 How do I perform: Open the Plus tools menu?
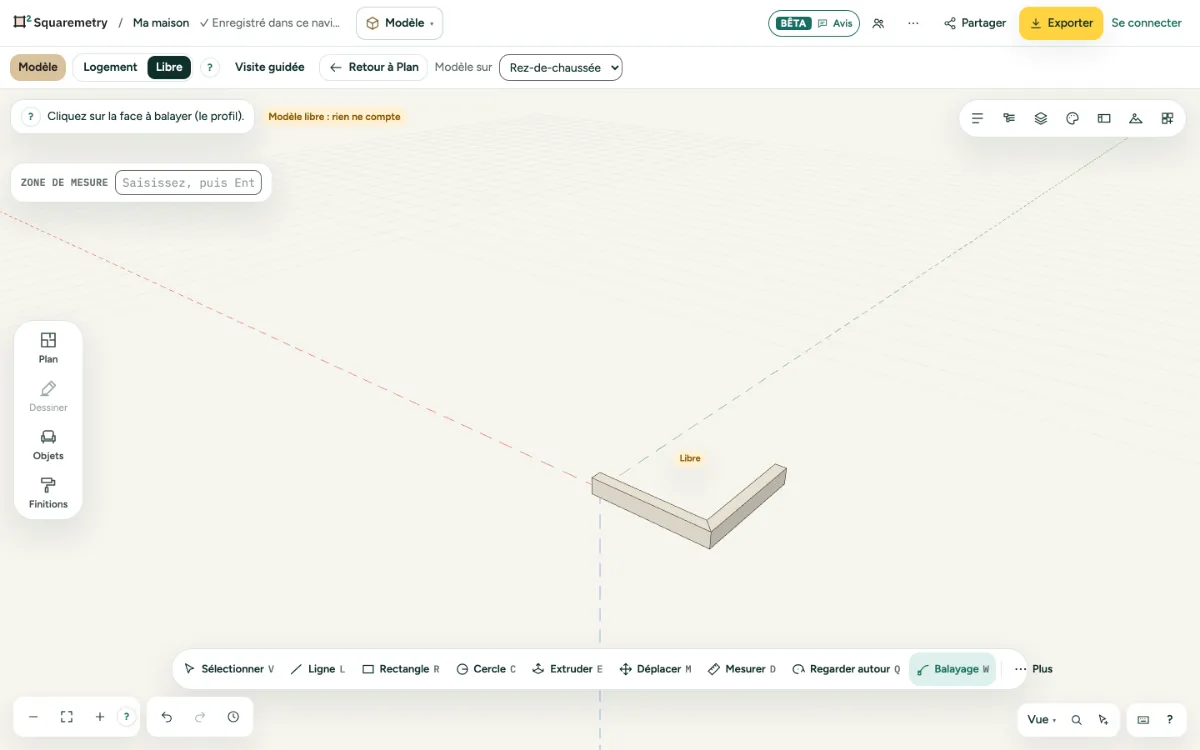pos(1034,669)
